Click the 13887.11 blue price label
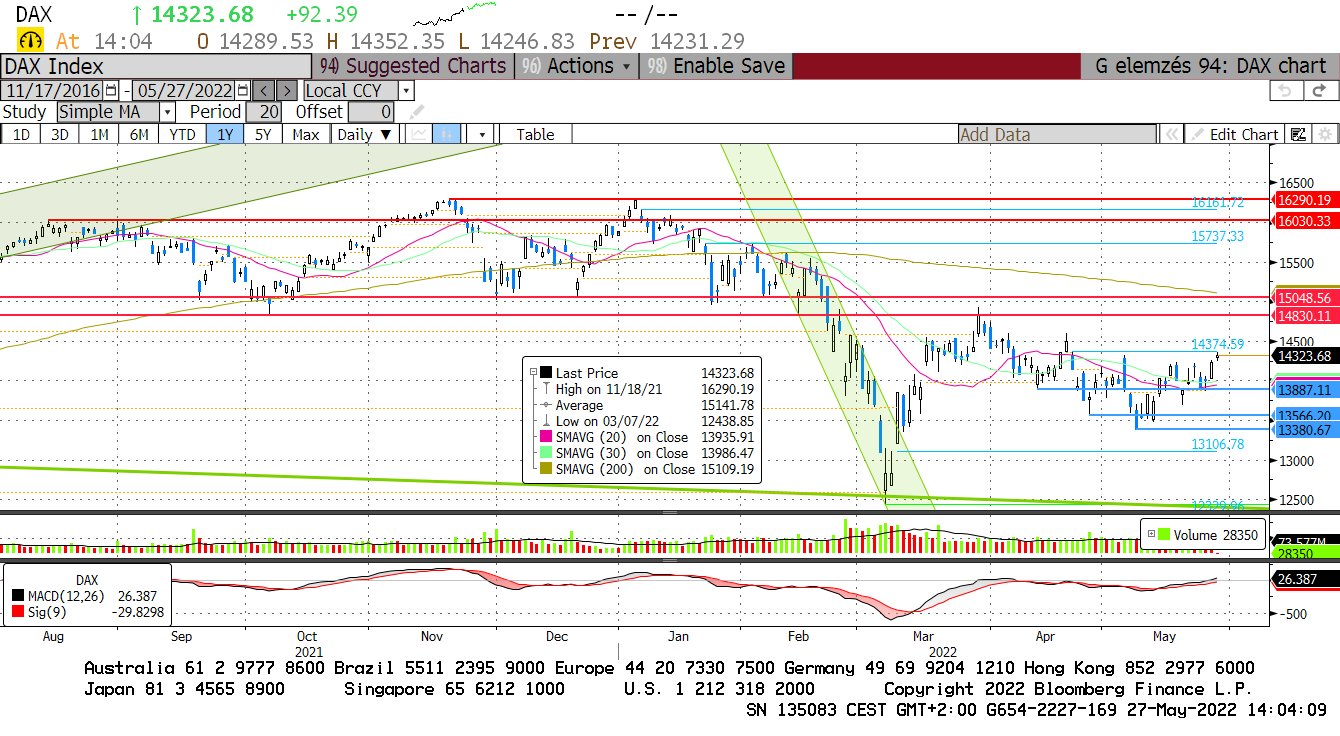The image size is (1340, 736). click(1304, 390)
